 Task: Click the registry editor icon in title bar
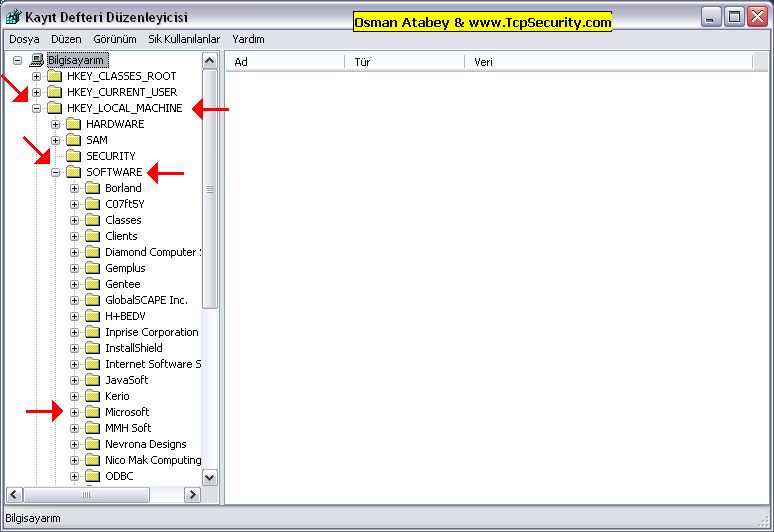(x=13, y=17)
